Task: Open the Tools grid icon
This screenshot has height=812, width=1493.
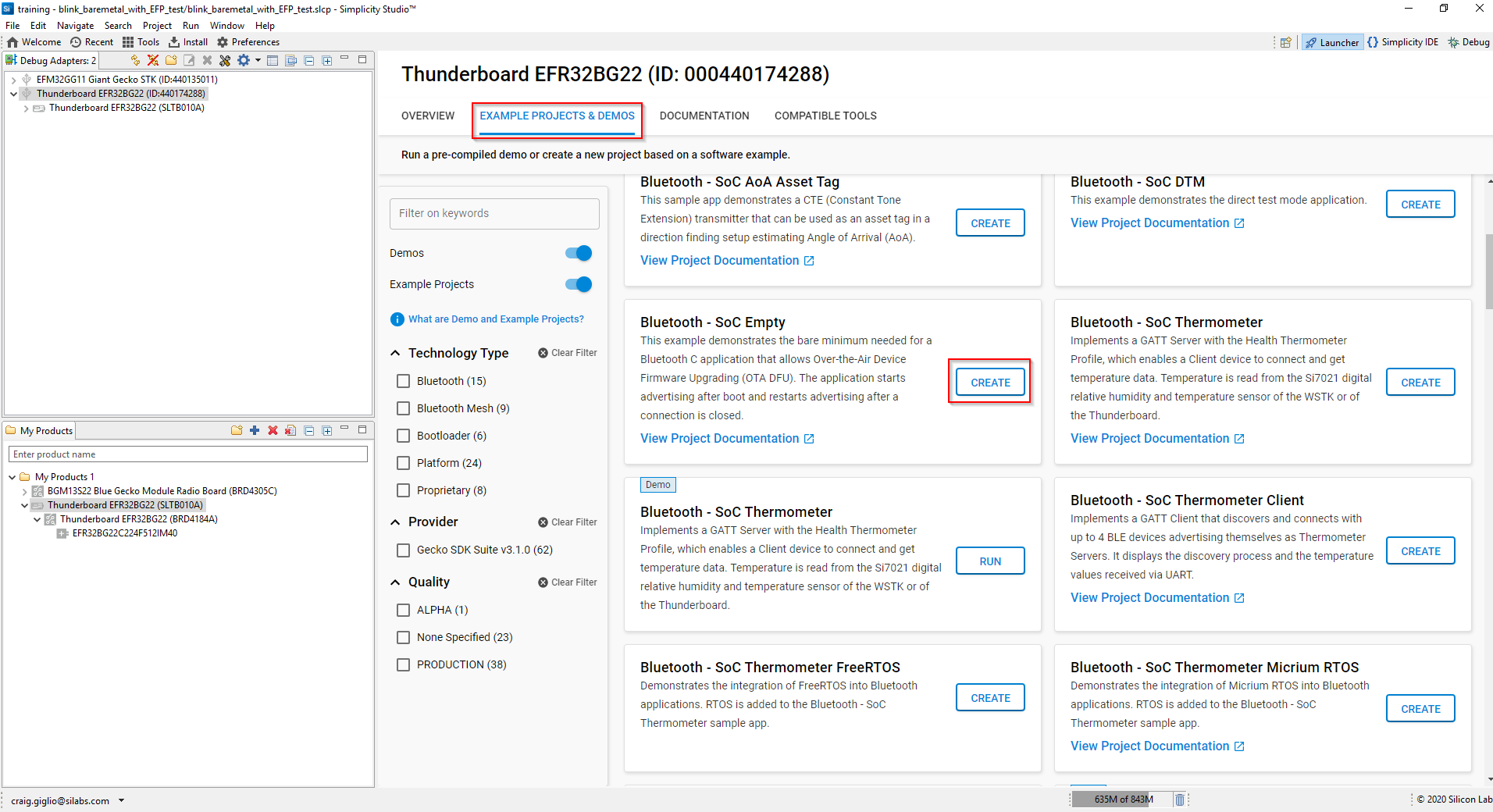Action: pyautogui.click(x=128, y=42)
